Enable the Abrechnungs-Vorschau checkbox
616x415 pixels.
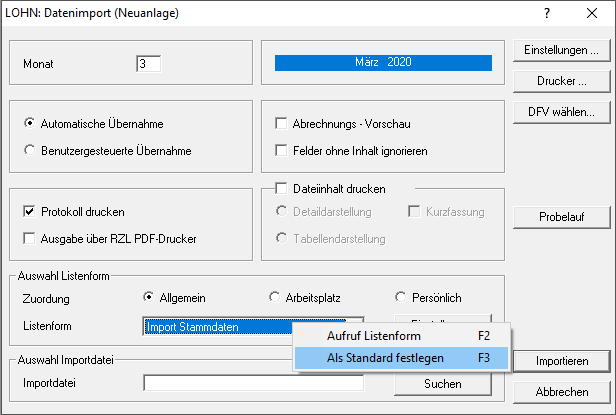(x=282, y=124)
